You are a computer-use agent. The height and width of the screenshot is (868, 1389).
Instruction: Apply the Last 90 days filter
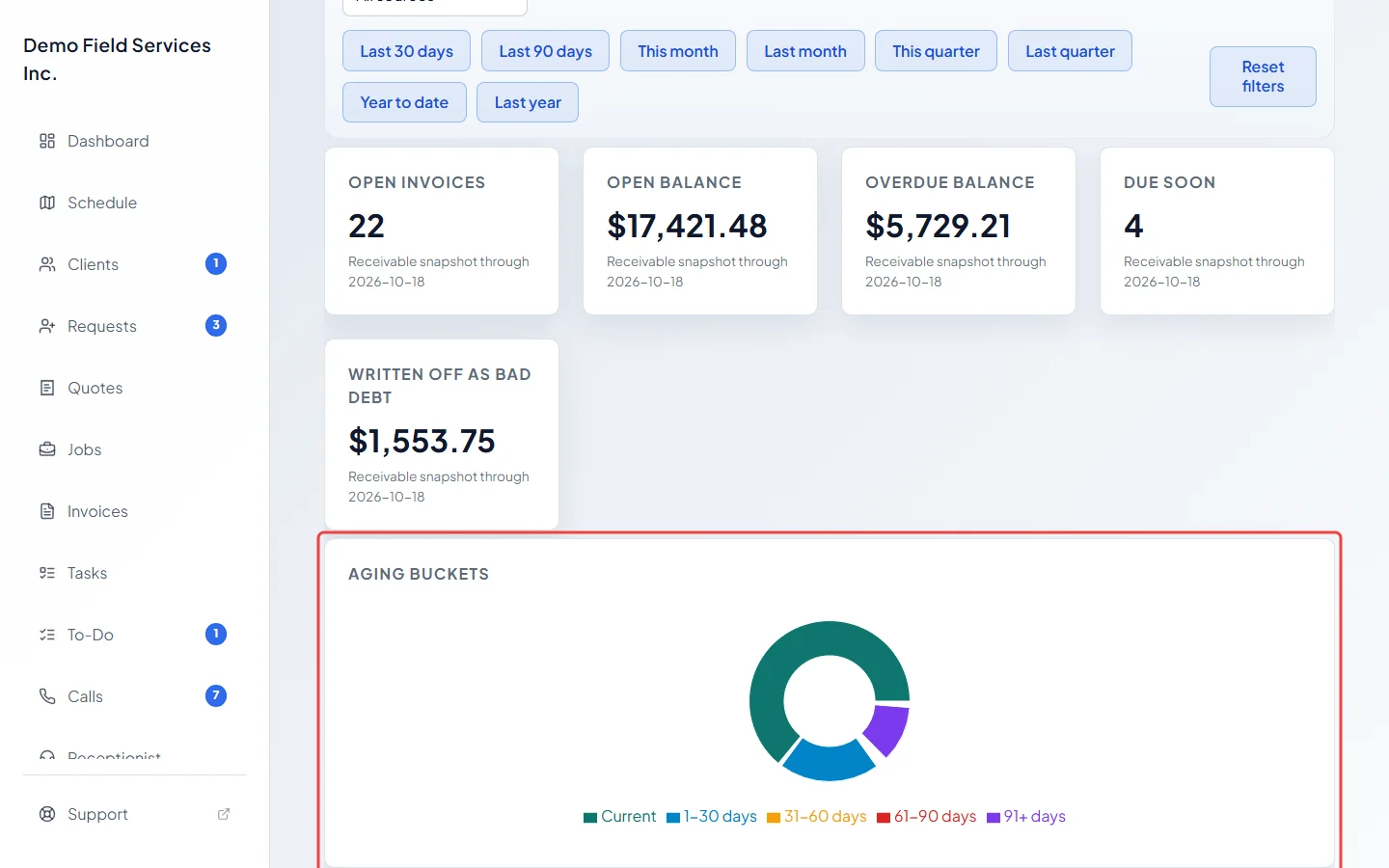(x=545, y=51)
